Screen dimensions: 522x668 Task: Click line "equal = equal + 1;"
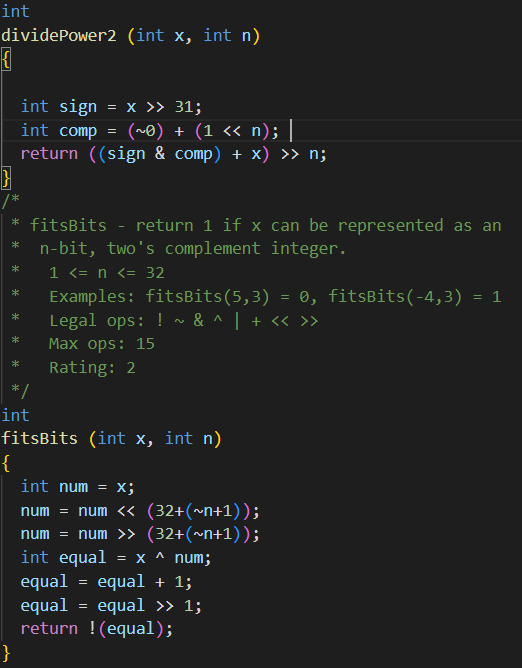pos(107,582)
